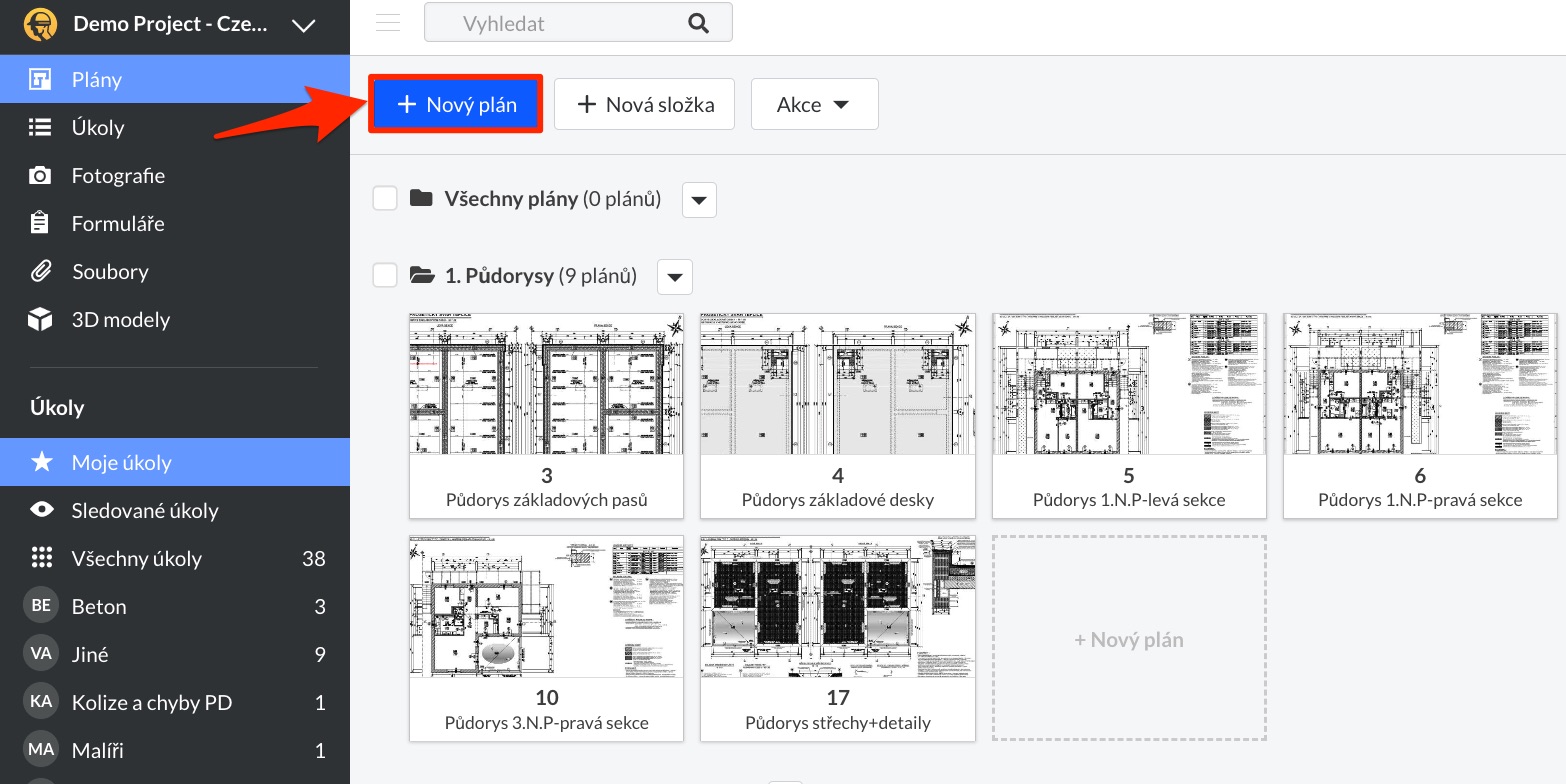Open the Soubory section
Viewport: 1566px width, 784px height.
coord(175,271)
